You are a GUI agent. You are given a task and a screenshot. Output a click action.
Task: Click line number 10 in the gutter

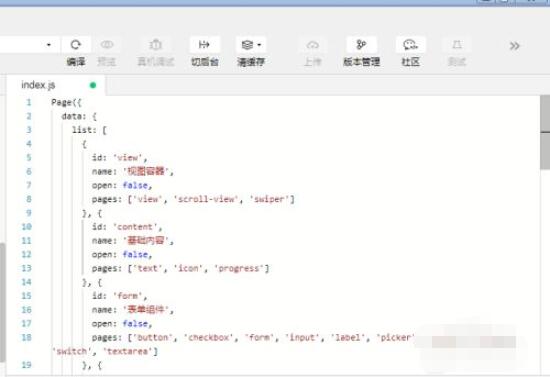(27, 227)
